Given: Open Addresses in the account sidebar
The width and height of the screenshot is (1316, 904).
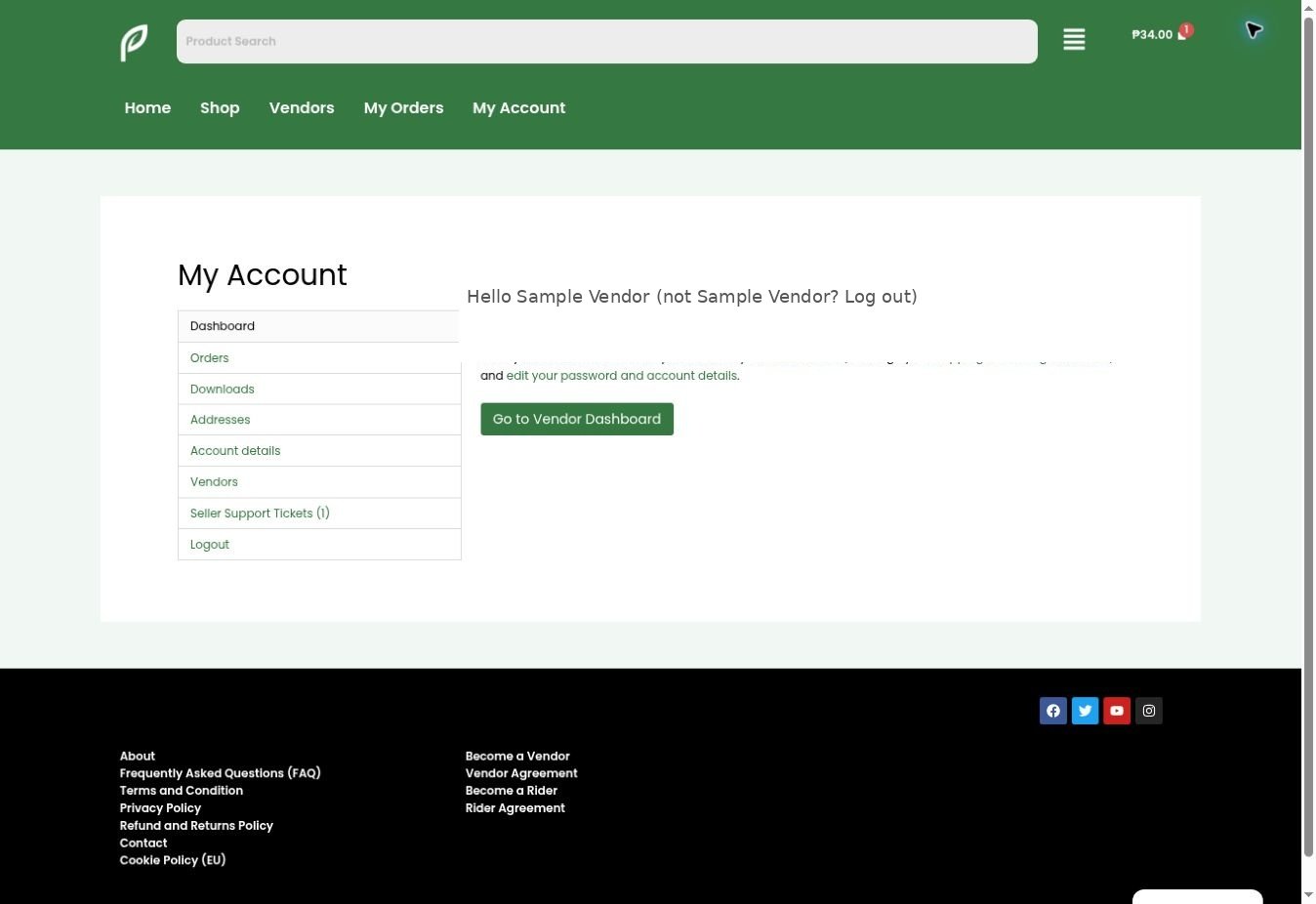Looking at the screenshot, I should tap(319, 420).
